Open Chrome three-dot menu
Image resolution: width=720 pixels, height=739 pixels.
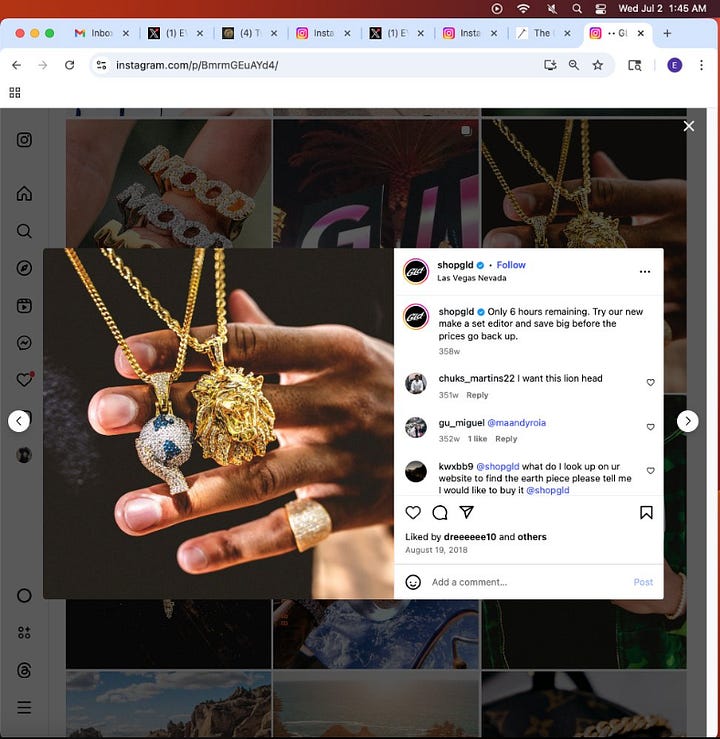(701, 65)
